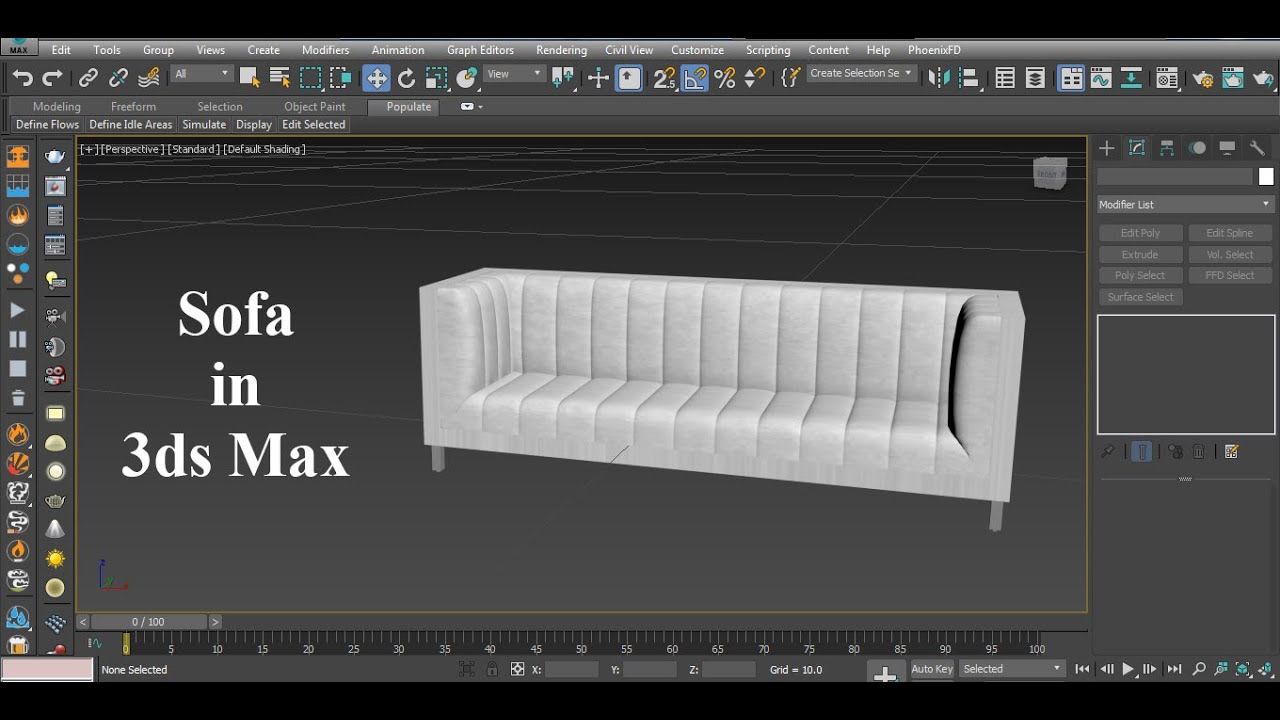Click the Define Flows button
Image resolution: width=1280 pixels, height=720 pixels.
click(x=47, y=125)
